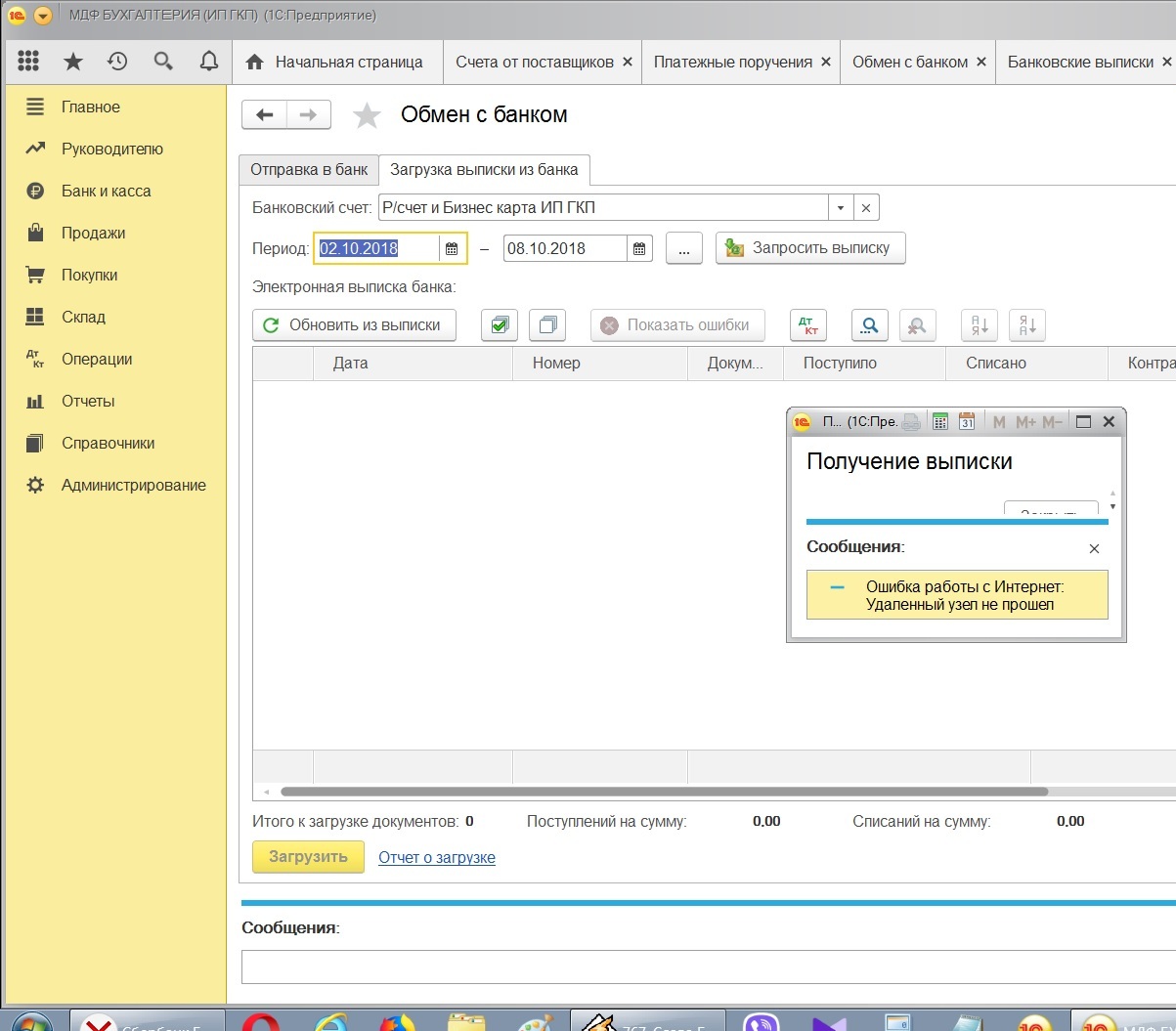Screen dimensions: 1176x1031
Task: Open the sections menu grid icon
Action: (28, 62)
